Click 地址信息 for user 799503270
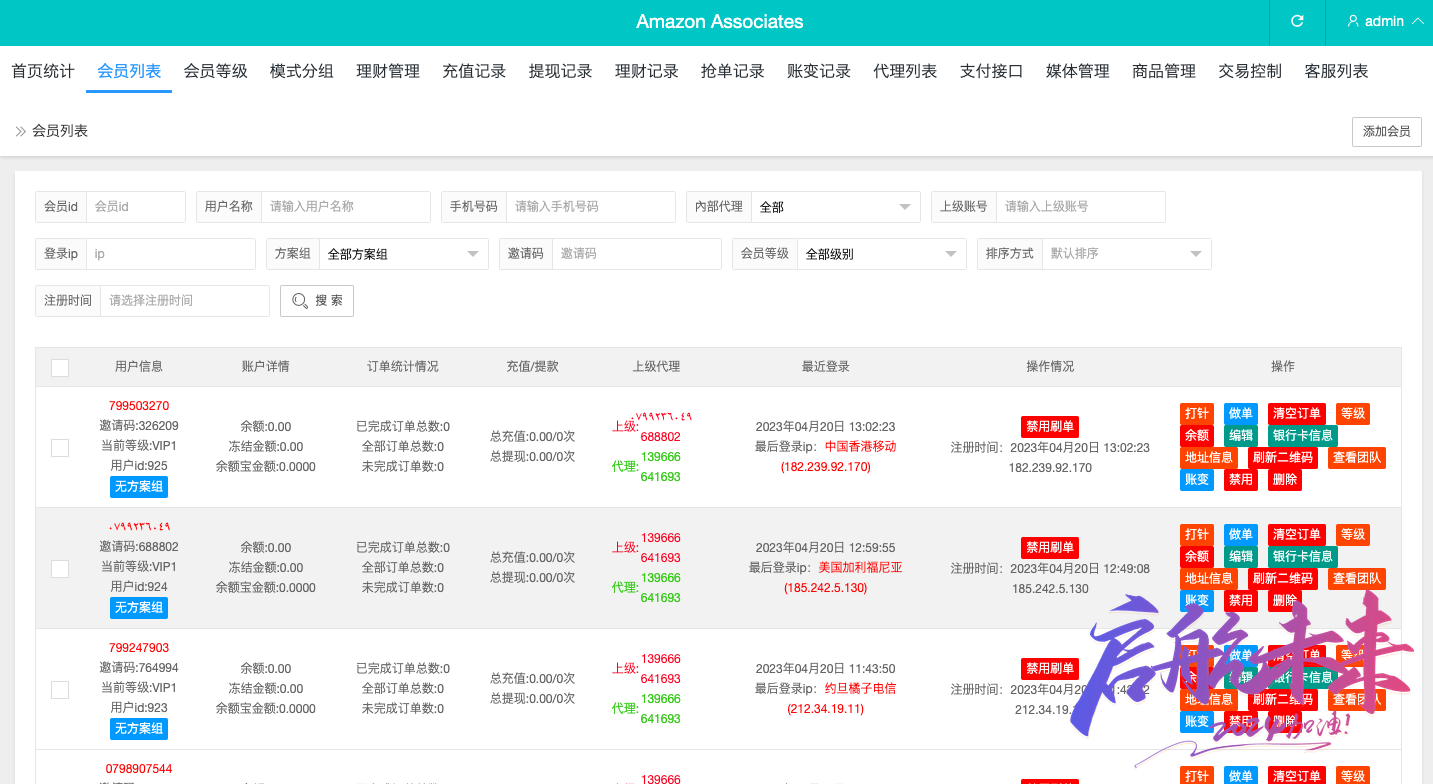 pyautogui.click(x=1209, y=458)
